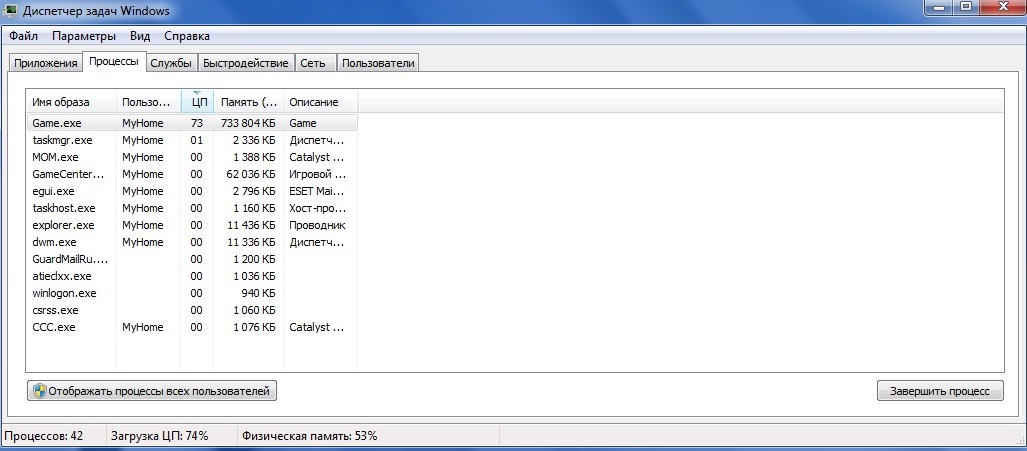Click the Task Manager title bar icon
This screenshot has height=451, width=1027.
click(10, 10)
